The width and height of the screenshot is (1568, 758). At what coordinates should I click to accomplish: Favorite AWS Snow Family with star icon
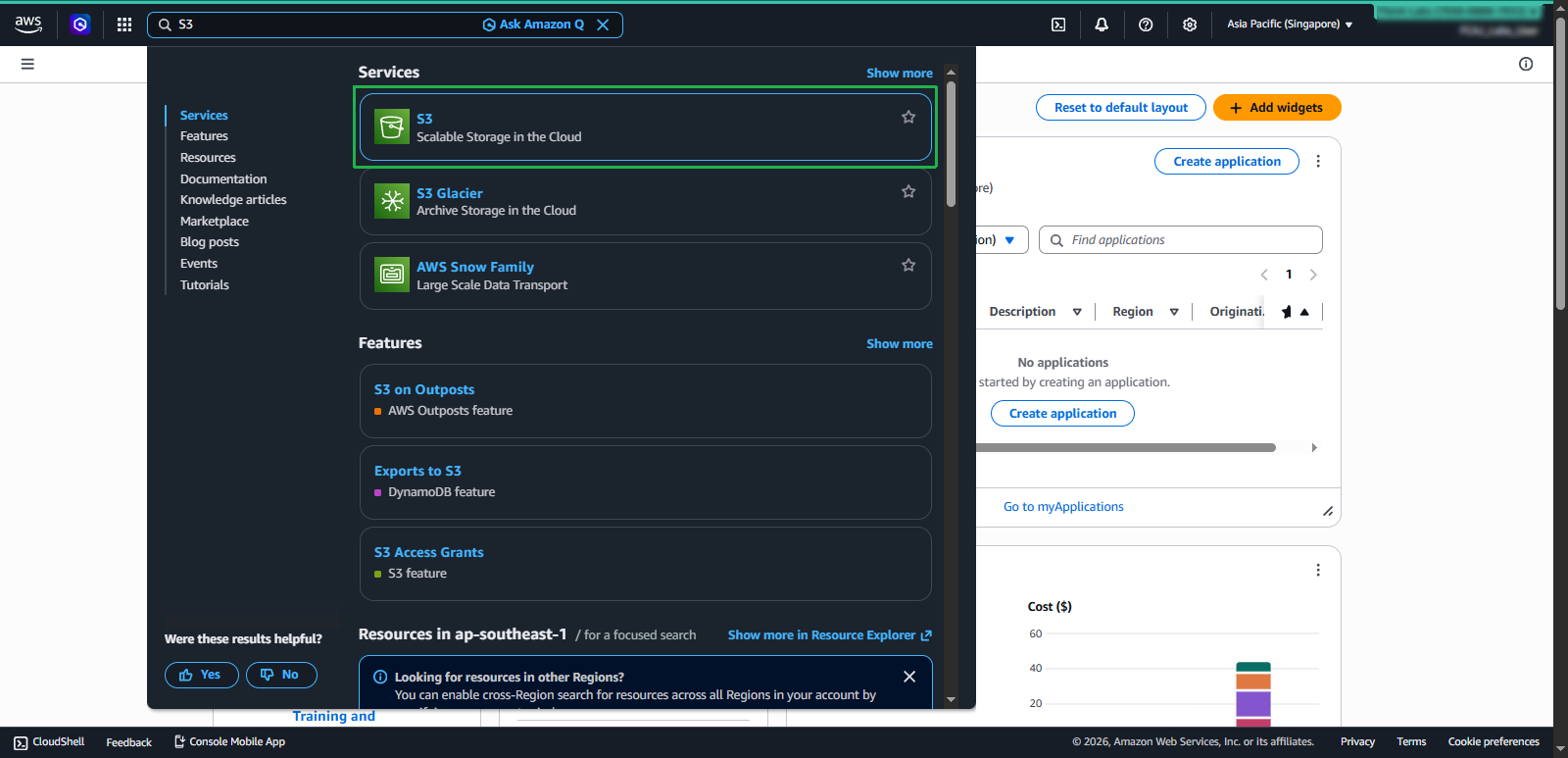[x=908, y=265]
